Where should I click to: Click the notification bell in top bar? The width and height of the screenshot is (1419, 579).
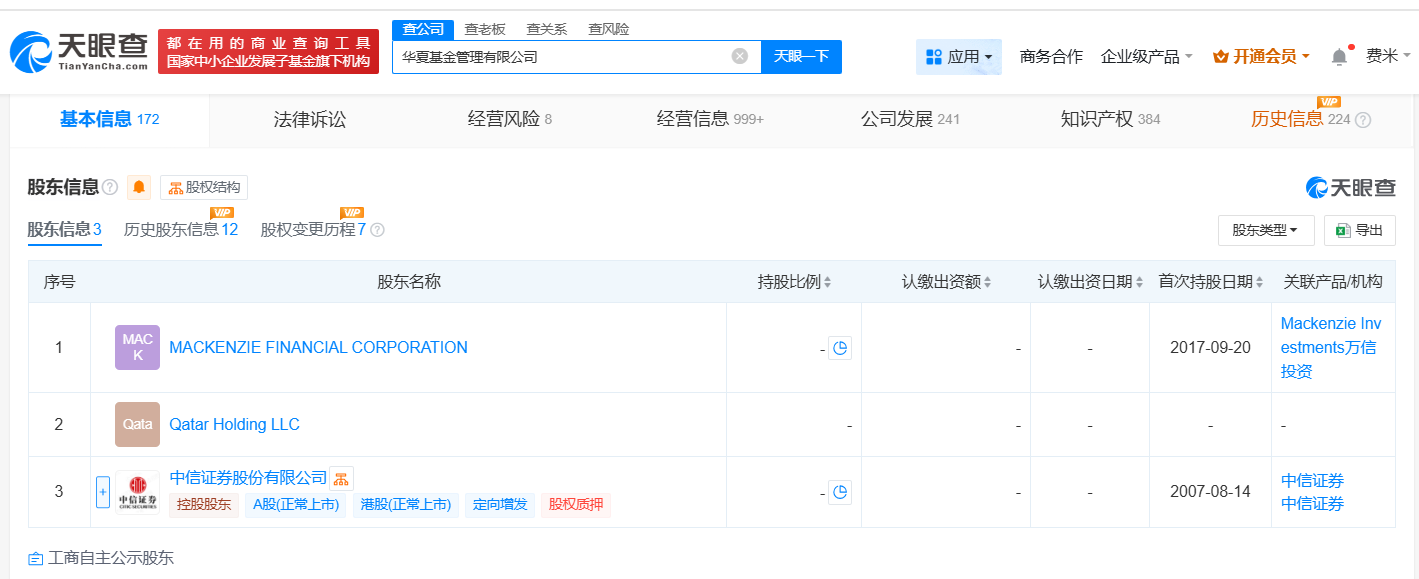point(1339,57)
